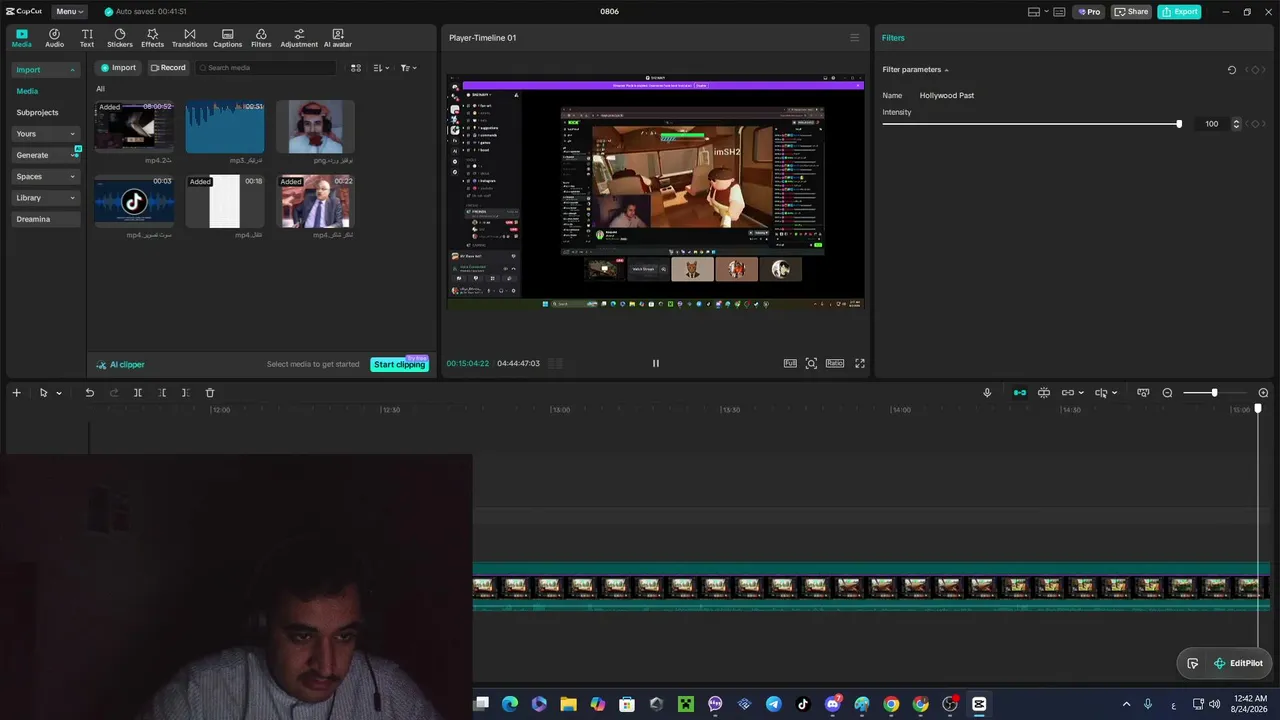This screenshot has width=1280, height=720.
Task: Pause the player playback
Action: coord(656,364)
